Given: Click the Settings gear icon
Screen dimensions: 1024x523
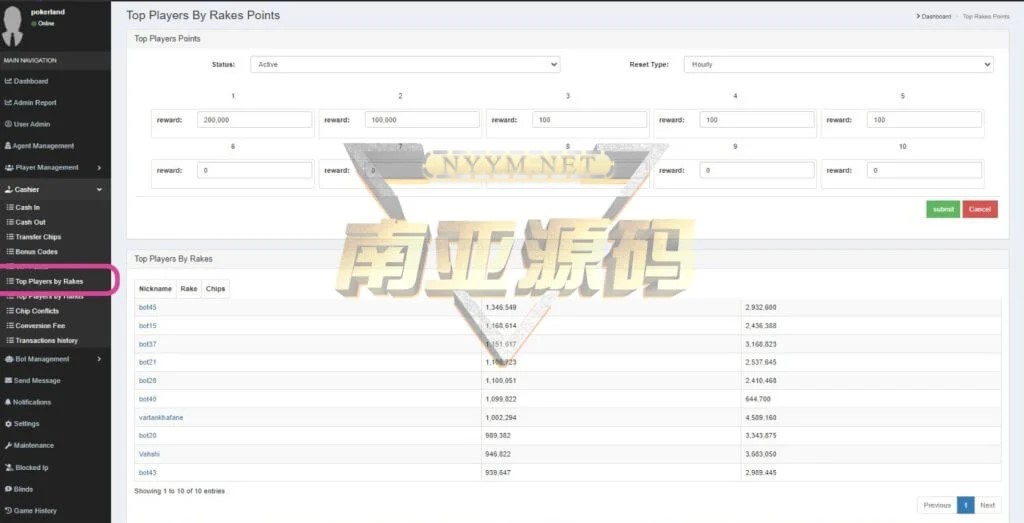Looking at the screenshot, I should point(8,424).
